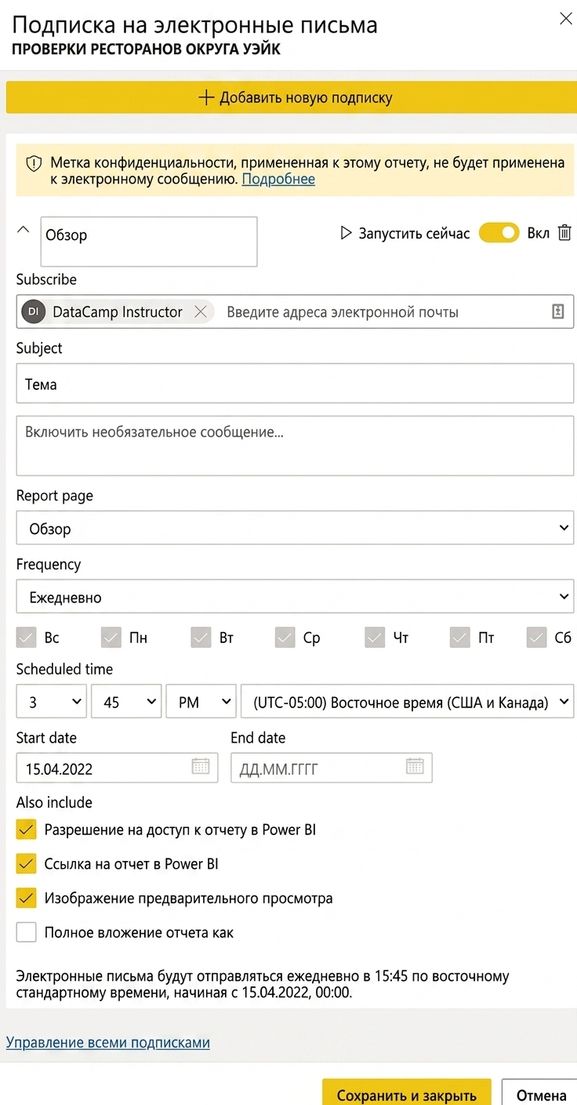The width and height of the screenshot is (577, 1105).
Task: Click Add new subscription button
Action: click(294, 97)
